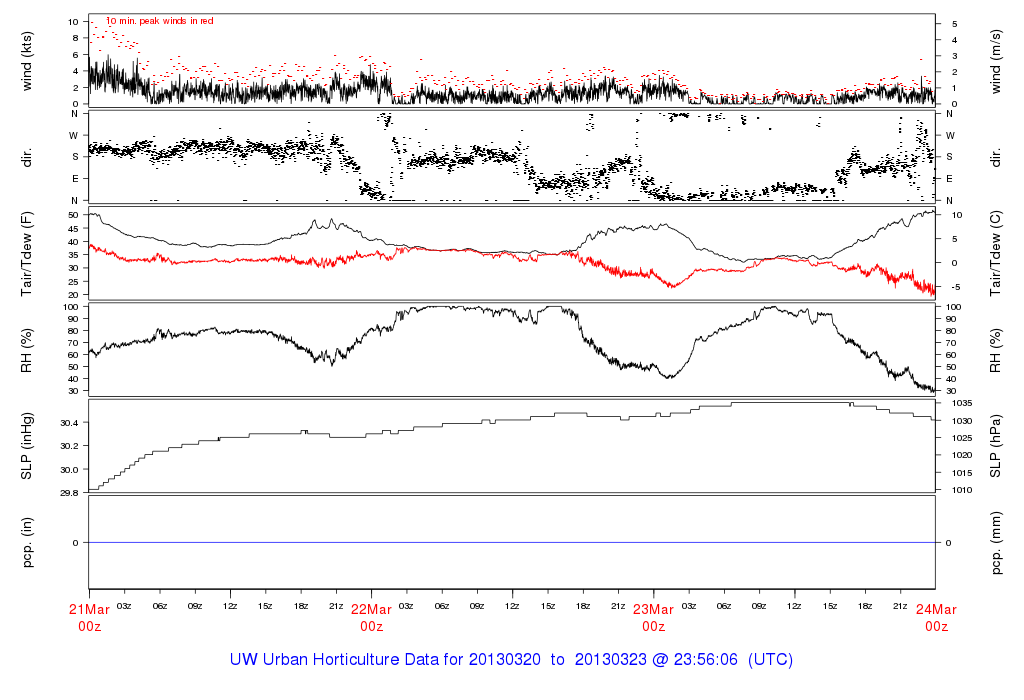Click the '10' tick on wind kts axis

pyautogui.click(x=73, y=22)
